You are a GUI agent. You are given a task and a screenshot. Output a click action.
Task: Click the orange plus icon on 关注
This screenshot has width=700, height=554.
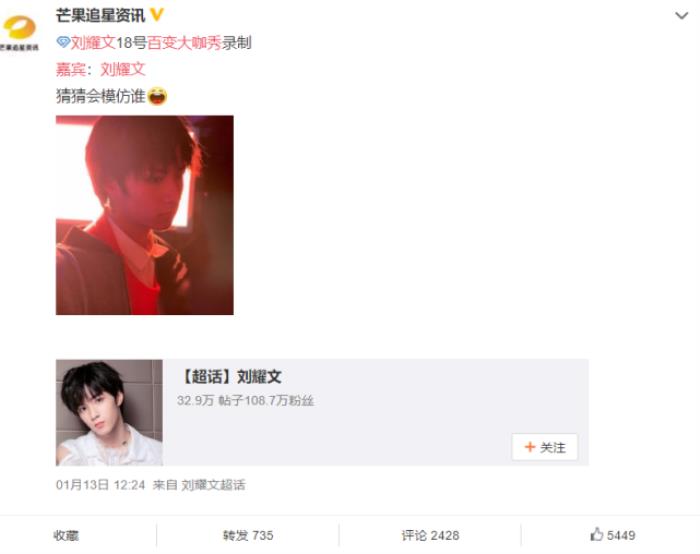click(x=530, y=447)
